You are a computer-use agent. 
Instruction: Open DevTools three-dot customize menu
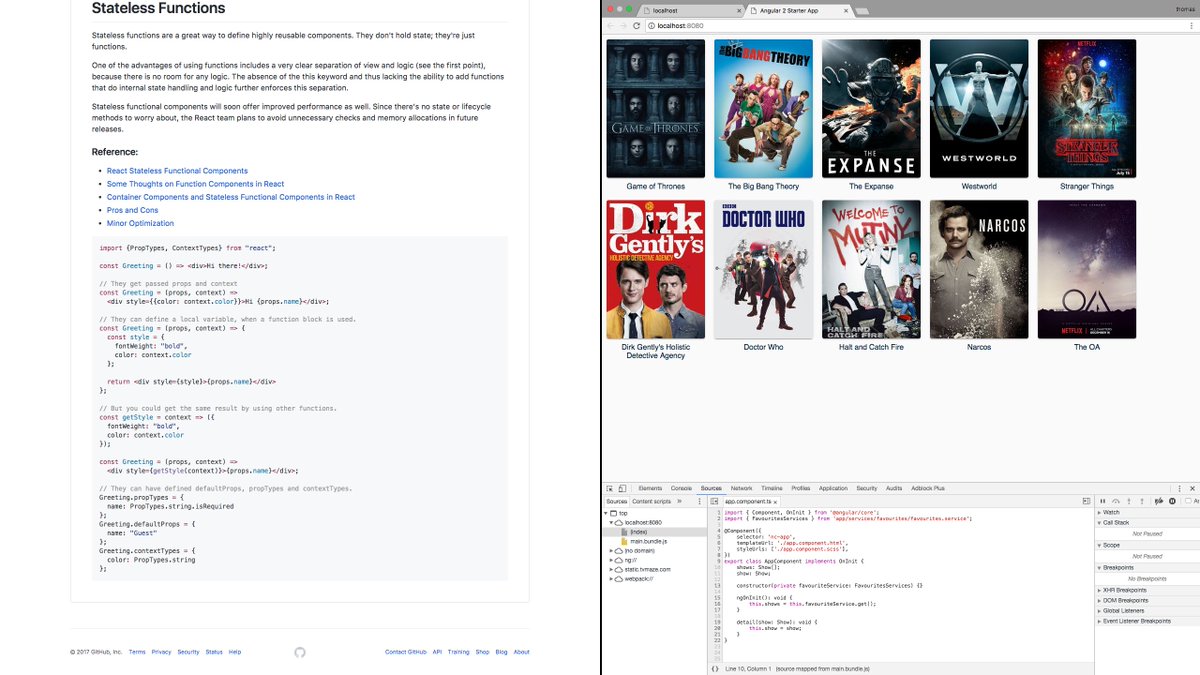(x=1180, y=489)
